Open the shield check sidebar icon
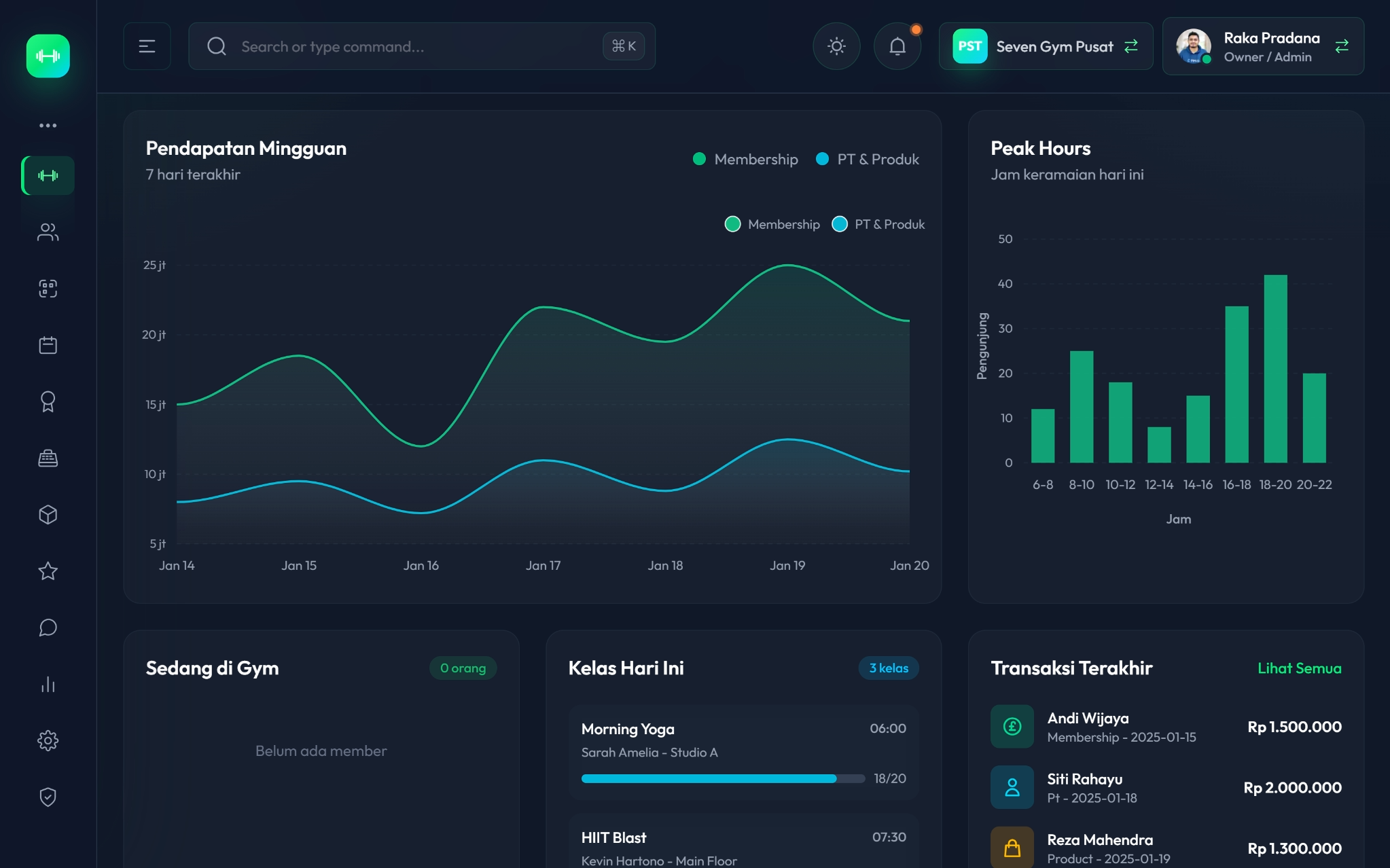1390x868 pixels. coord(48,797)
